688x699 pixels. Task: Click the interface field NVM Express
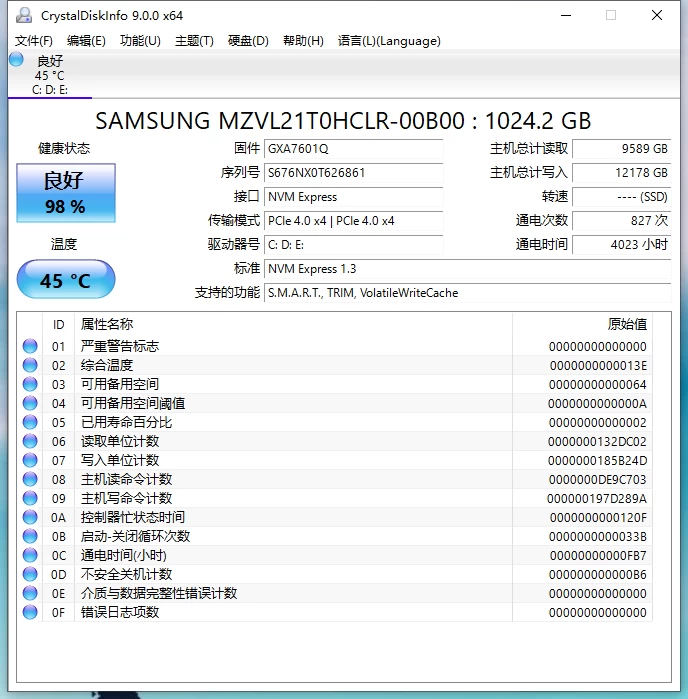[x=354, y=197]
